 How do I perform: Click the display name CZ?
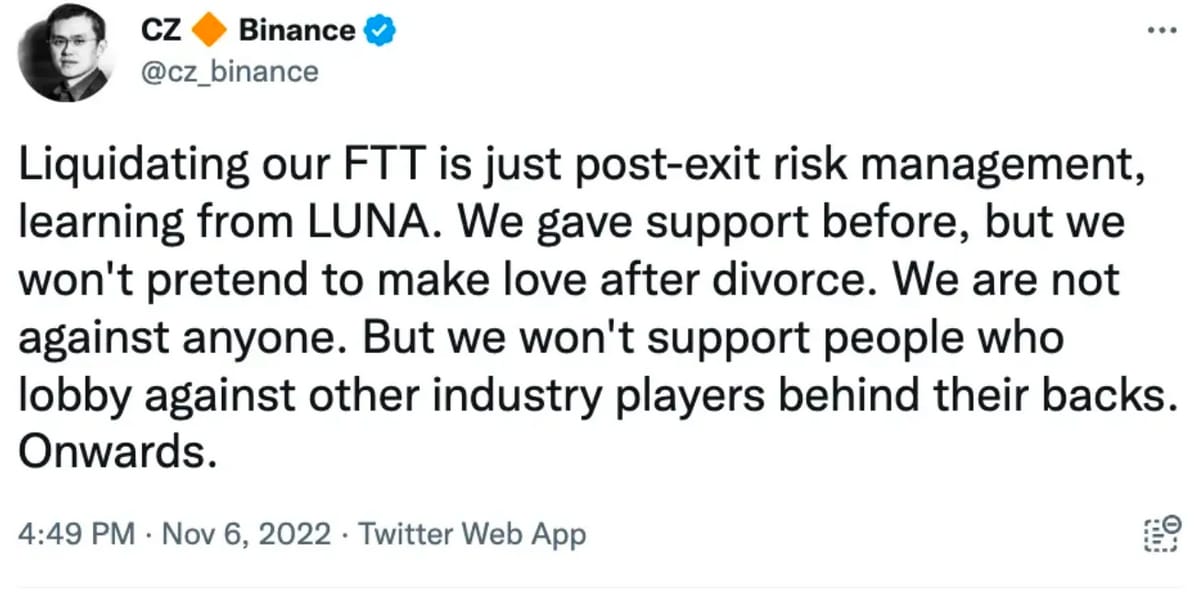[x=161, y=31]
